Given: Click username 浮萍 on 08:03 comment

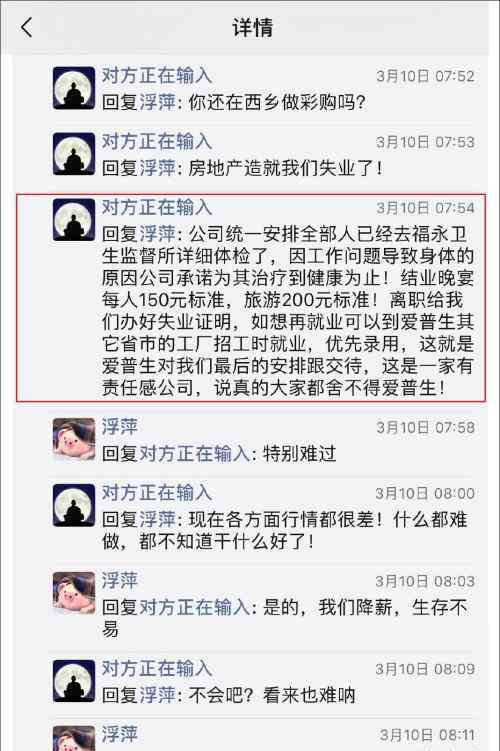Looking at the screenshot, I should (120, 580).
